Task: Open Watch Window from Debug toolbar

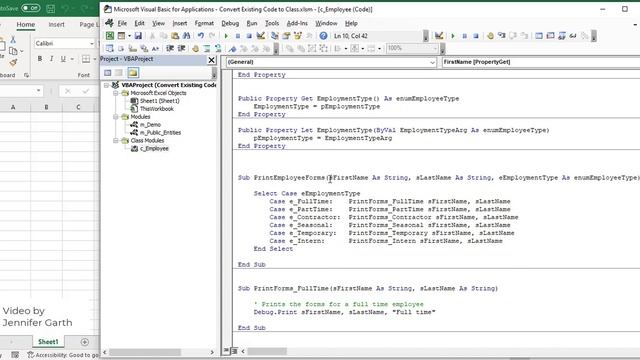Action: (x=562, y=36)
